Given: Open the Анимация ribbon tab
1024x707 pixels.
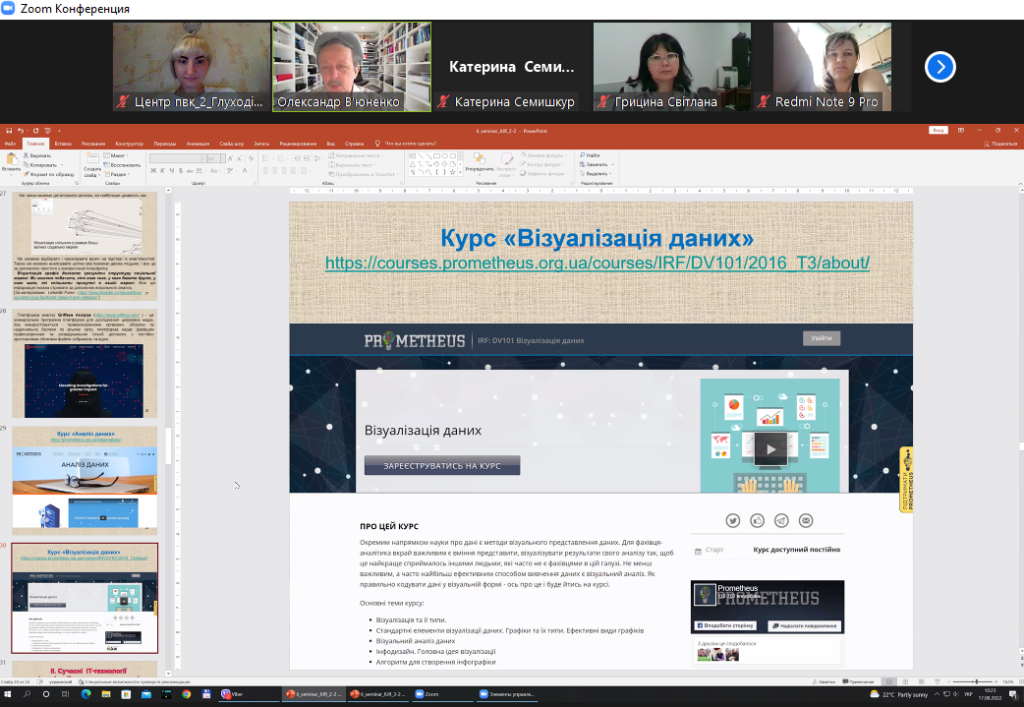Looking at the screenshot, I should 198,143.
